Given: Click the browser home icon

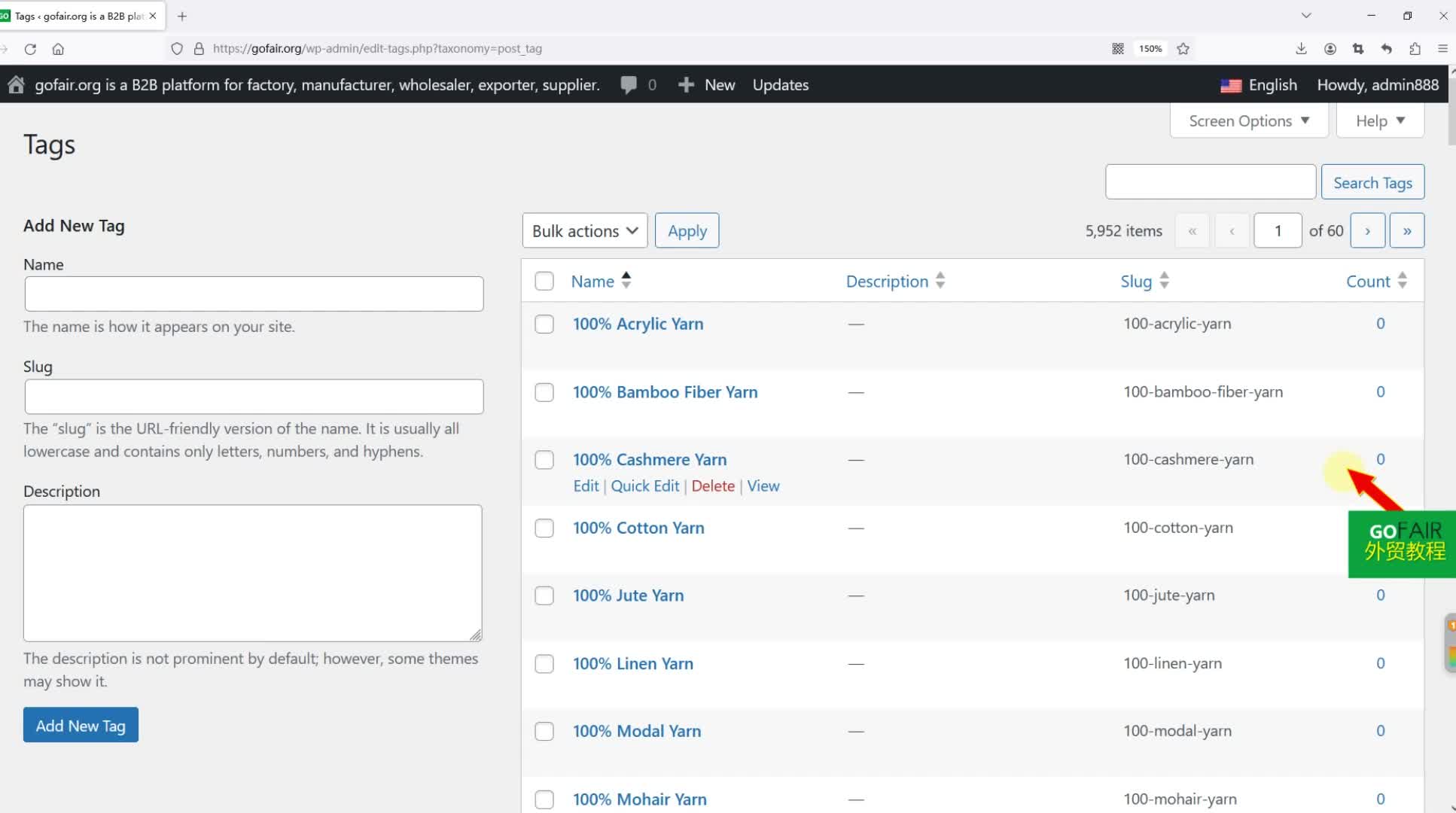Looking at the screenshot, I should (x=58, y=49).
